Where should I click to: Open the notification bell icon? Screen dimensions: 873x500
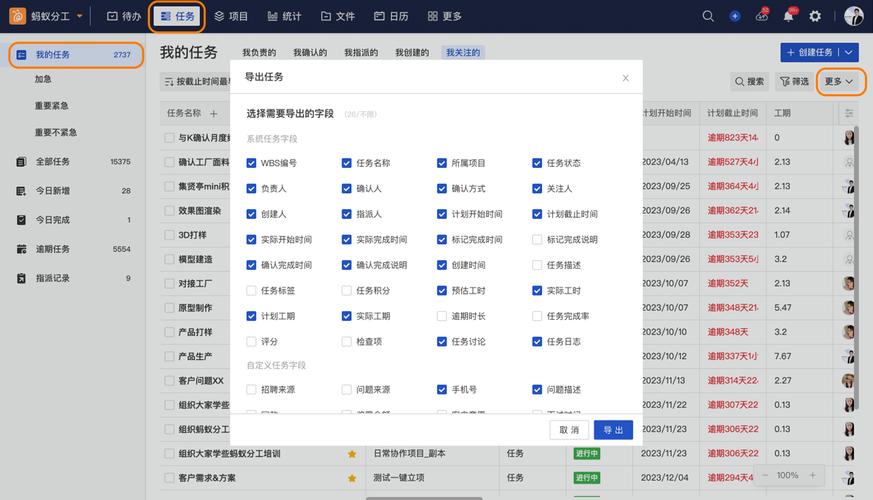click(788, 16)
